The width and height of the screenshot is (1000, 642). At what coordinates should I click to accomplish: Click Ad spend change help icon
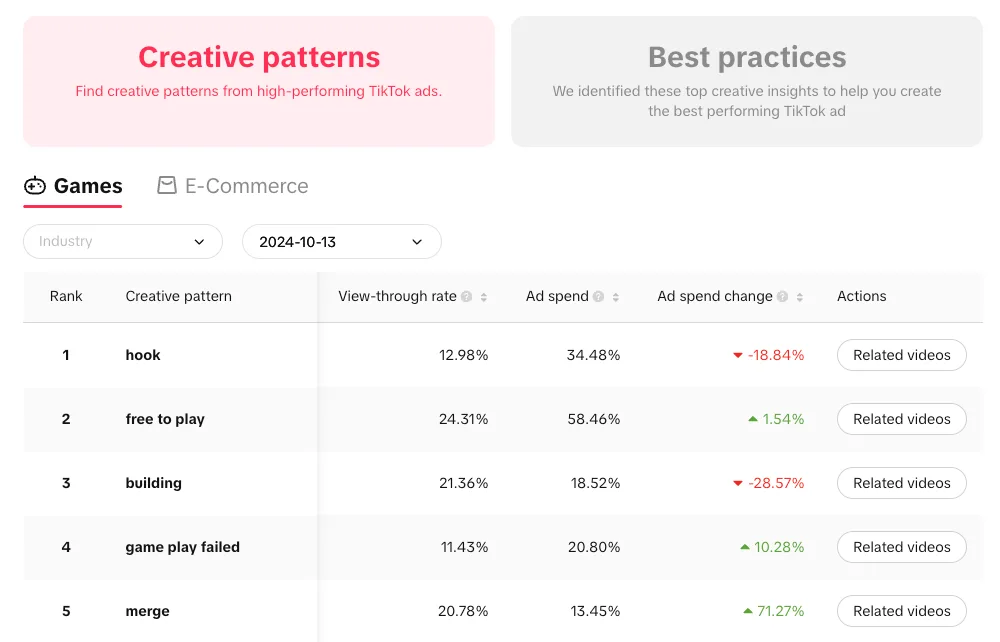click(783, 296)
